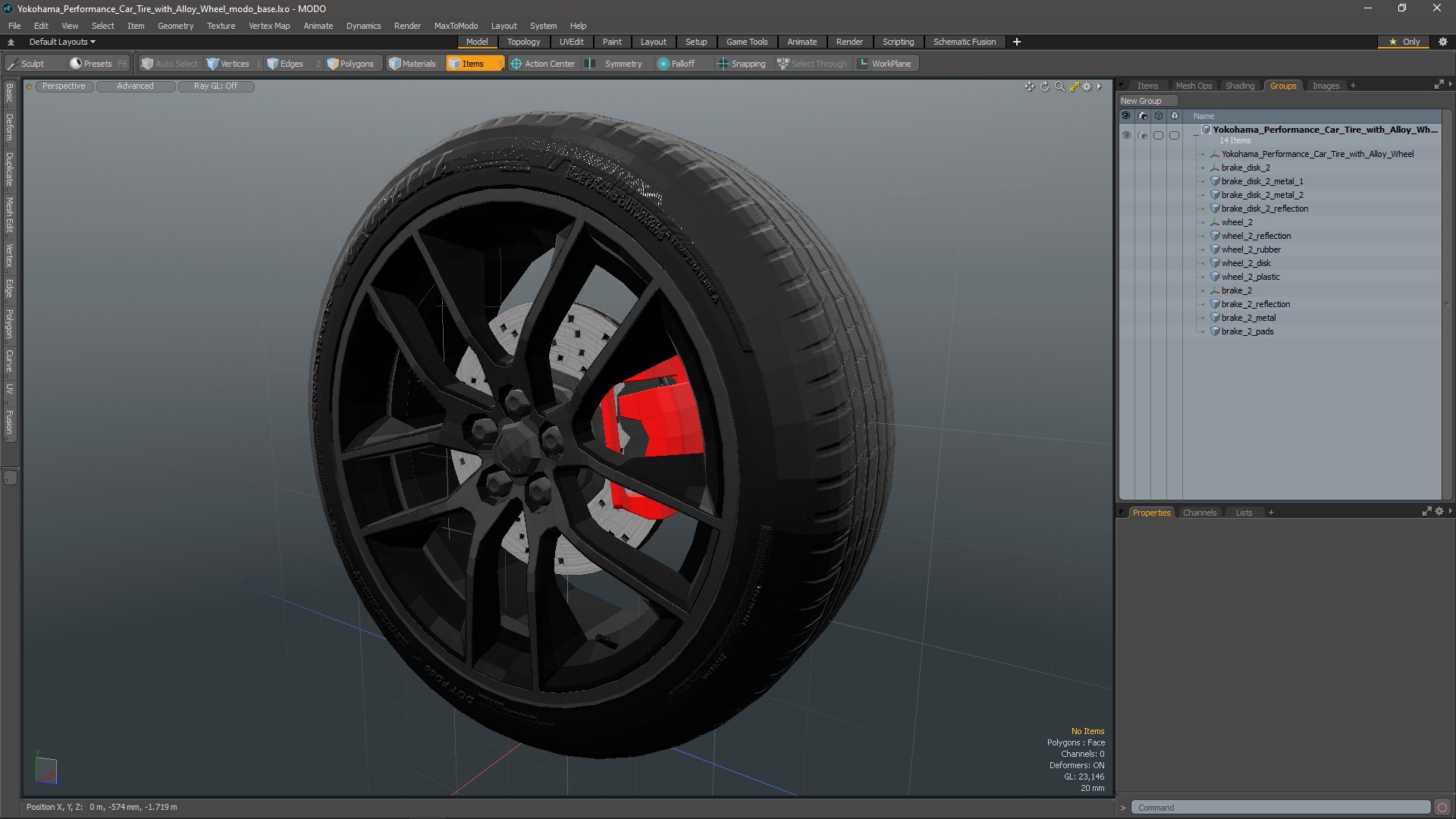Switch to the Channels tab
Viewport: 1456px width, 819px height.
pyautogui.click(x=1200, y=513)
